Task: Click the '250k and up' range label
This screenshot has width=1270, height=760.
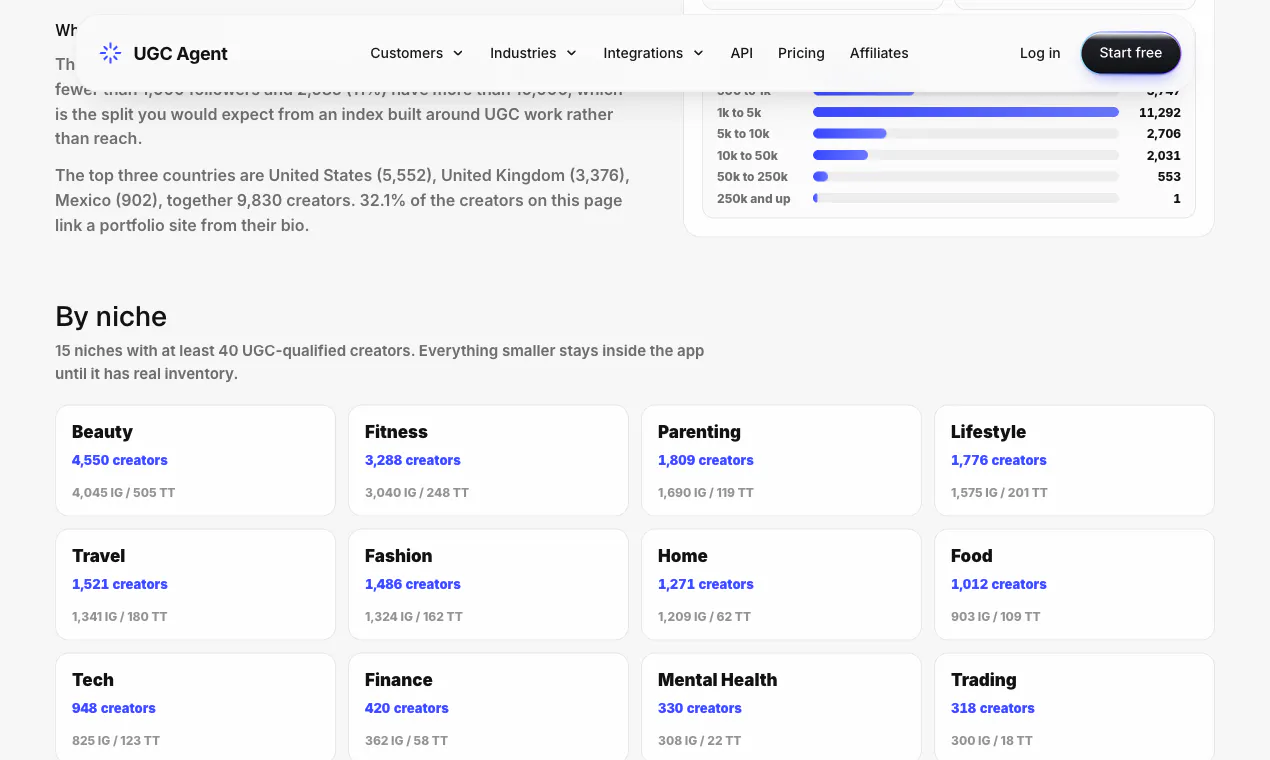Action: (x=753, y=199)
